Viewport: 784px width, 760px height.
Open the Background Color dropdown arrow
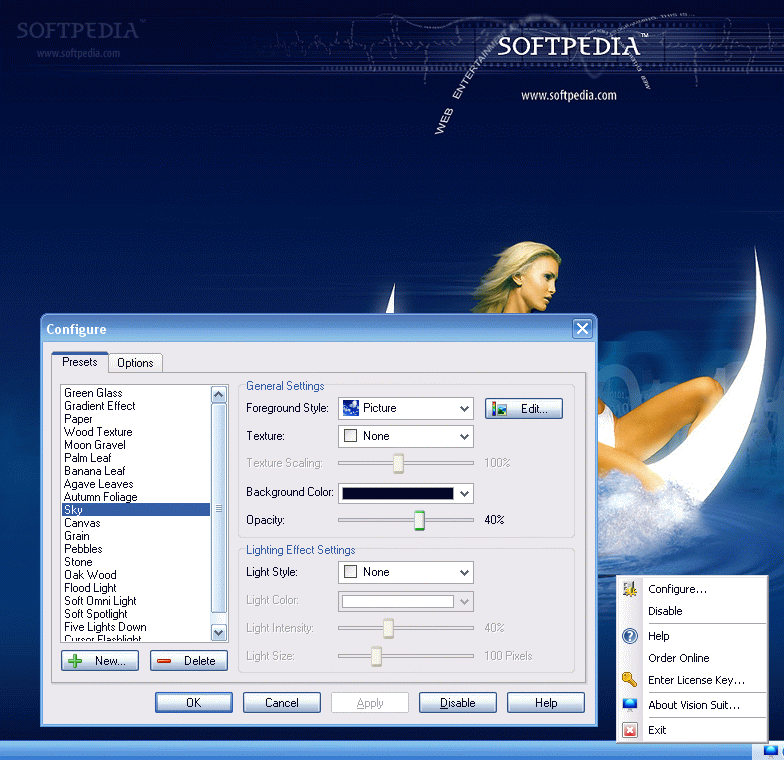(464, 494)
